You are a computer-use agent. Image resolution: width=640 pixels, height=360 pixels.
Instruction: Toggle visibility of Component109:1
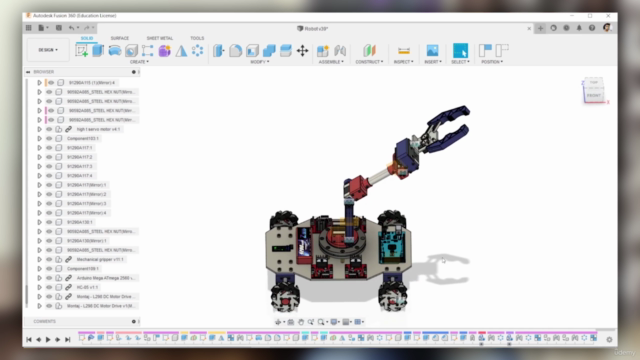(49, 269)
